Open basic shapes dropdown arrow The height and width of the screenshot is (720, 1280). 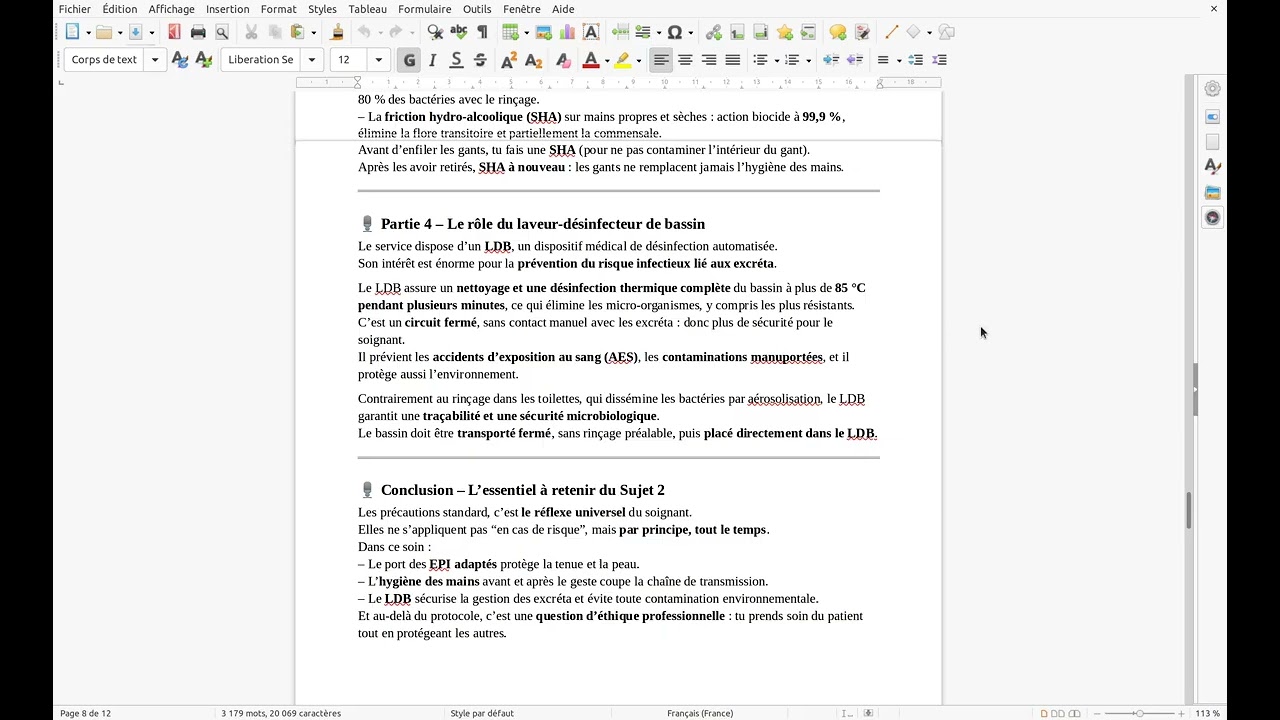click(x=929, y=32)
